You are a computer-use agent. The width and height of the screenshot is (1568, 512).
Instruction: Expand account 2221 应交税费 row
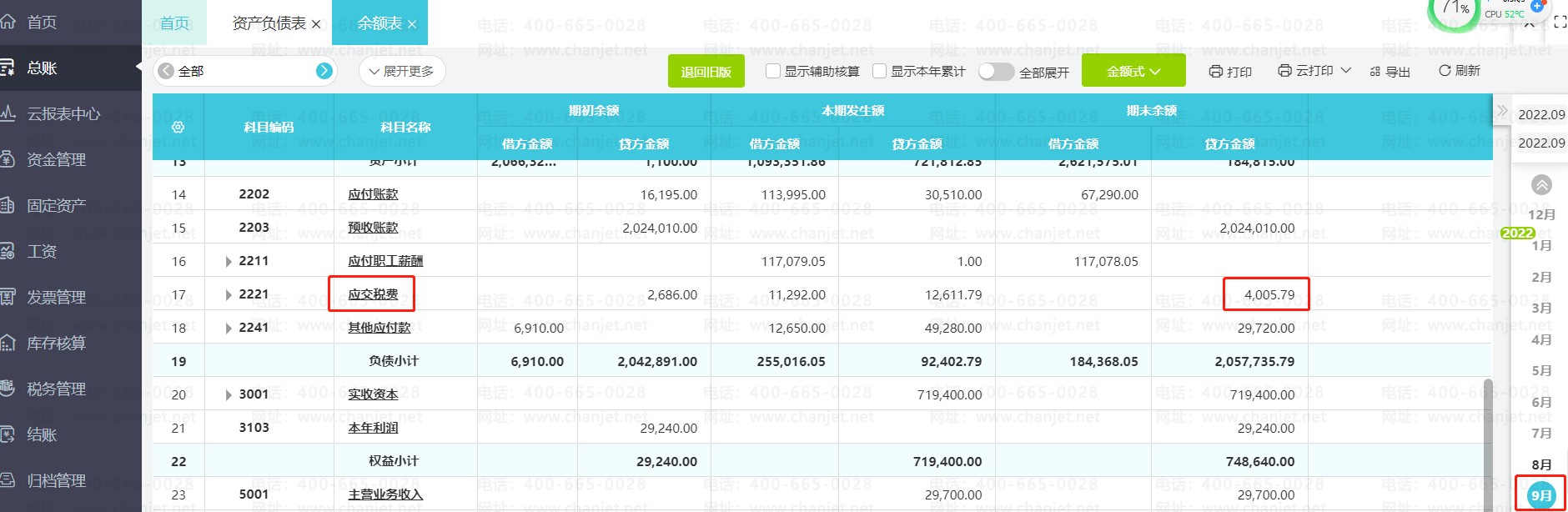click(x=229, y=295)
